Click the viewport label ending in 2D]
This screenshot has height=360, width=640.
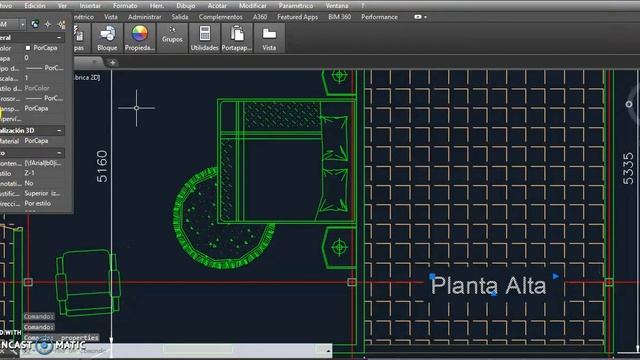click(87, 77)
